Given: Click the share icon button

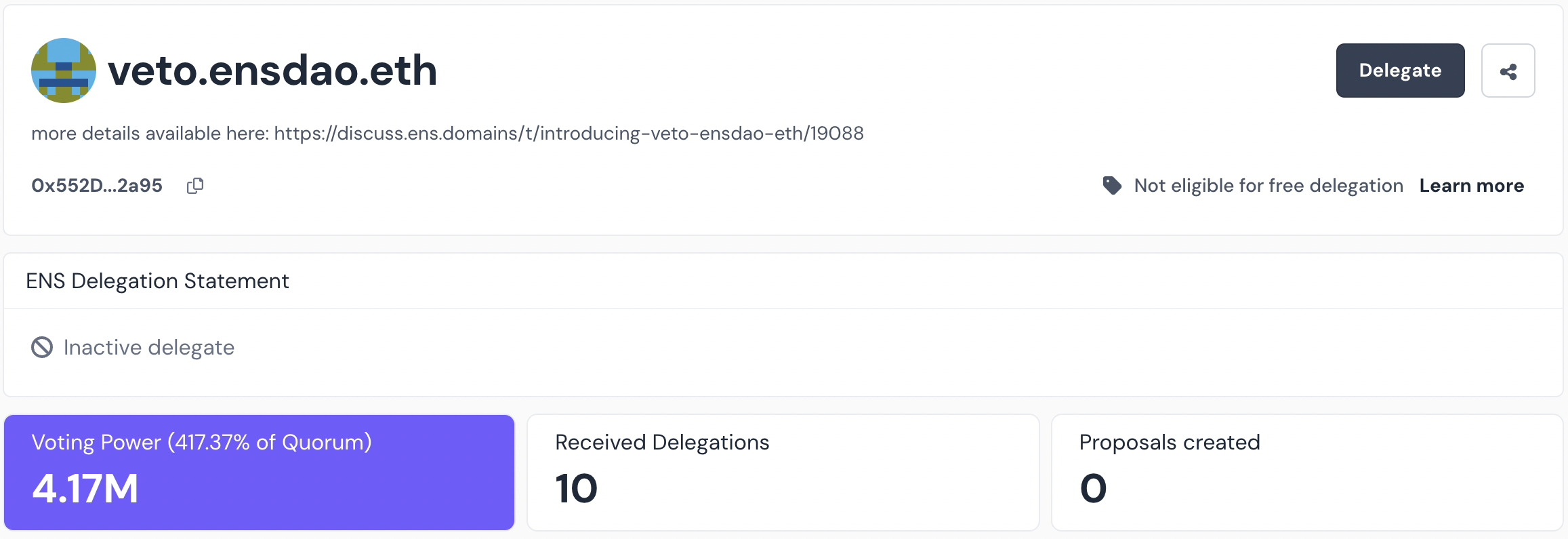Looking at the screenshot, I should tap(1508, 71).
